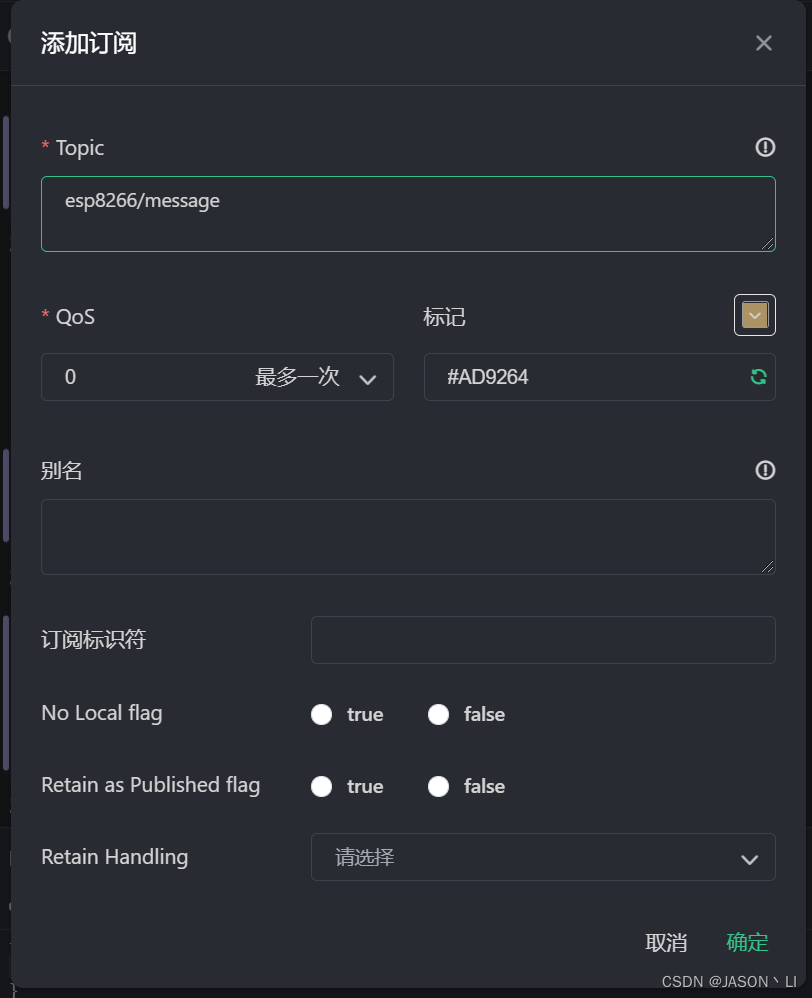Focus the 订阅标识符 input field

tap(543, 640)
